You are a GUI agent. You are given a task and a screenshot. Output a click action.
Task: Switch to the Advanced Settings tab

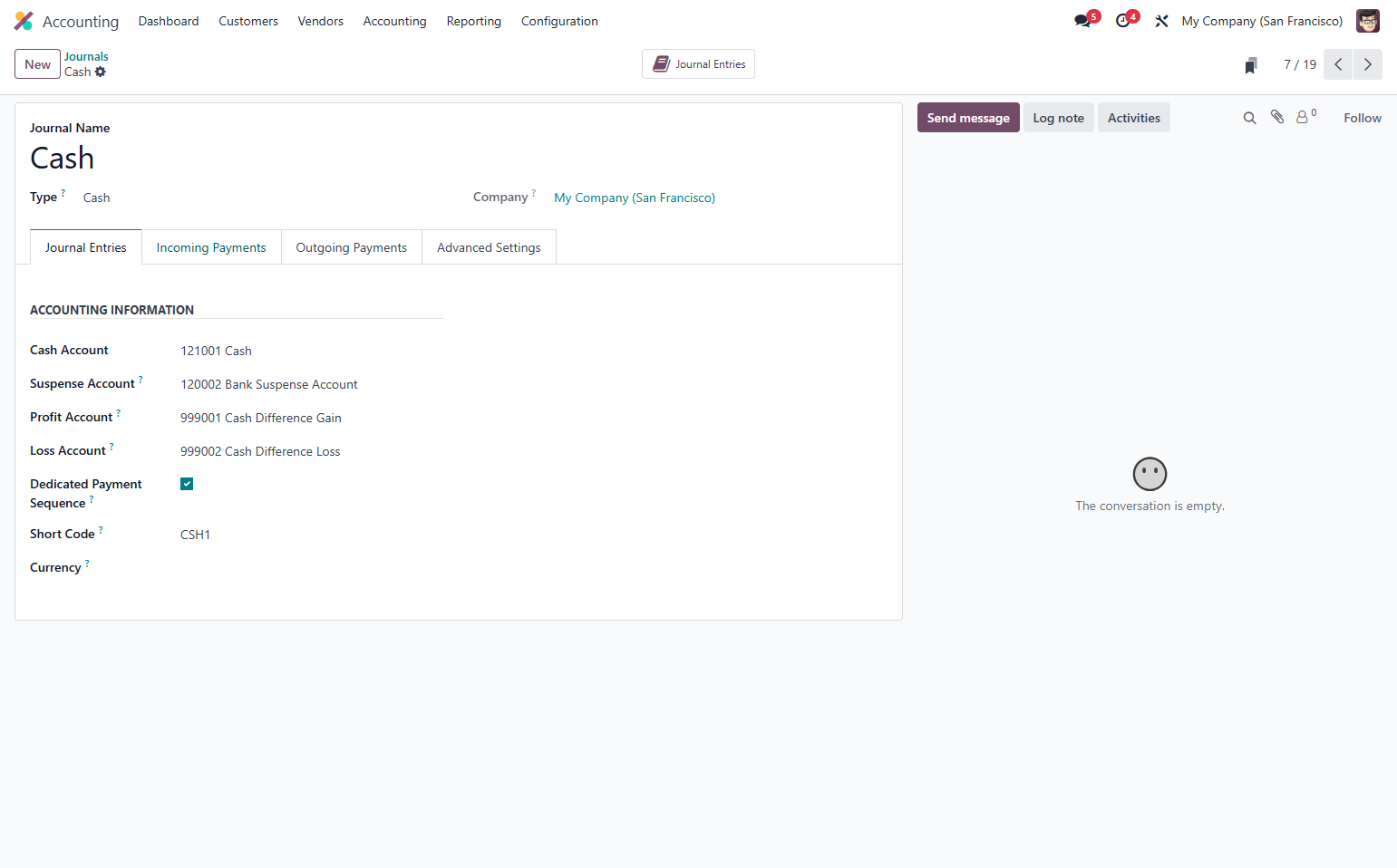(x=489, y=247)
